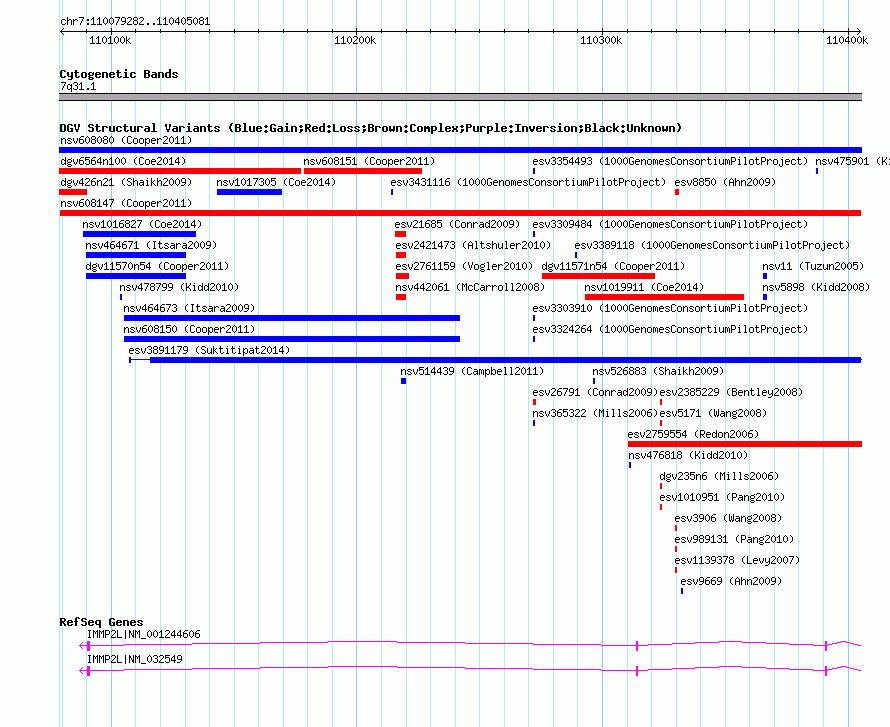Image resolution: width=890 pixels, height=727 pixels.
Task: Open nsv476818 (Kidd2010) variant
Action: [x=688, y=455]
